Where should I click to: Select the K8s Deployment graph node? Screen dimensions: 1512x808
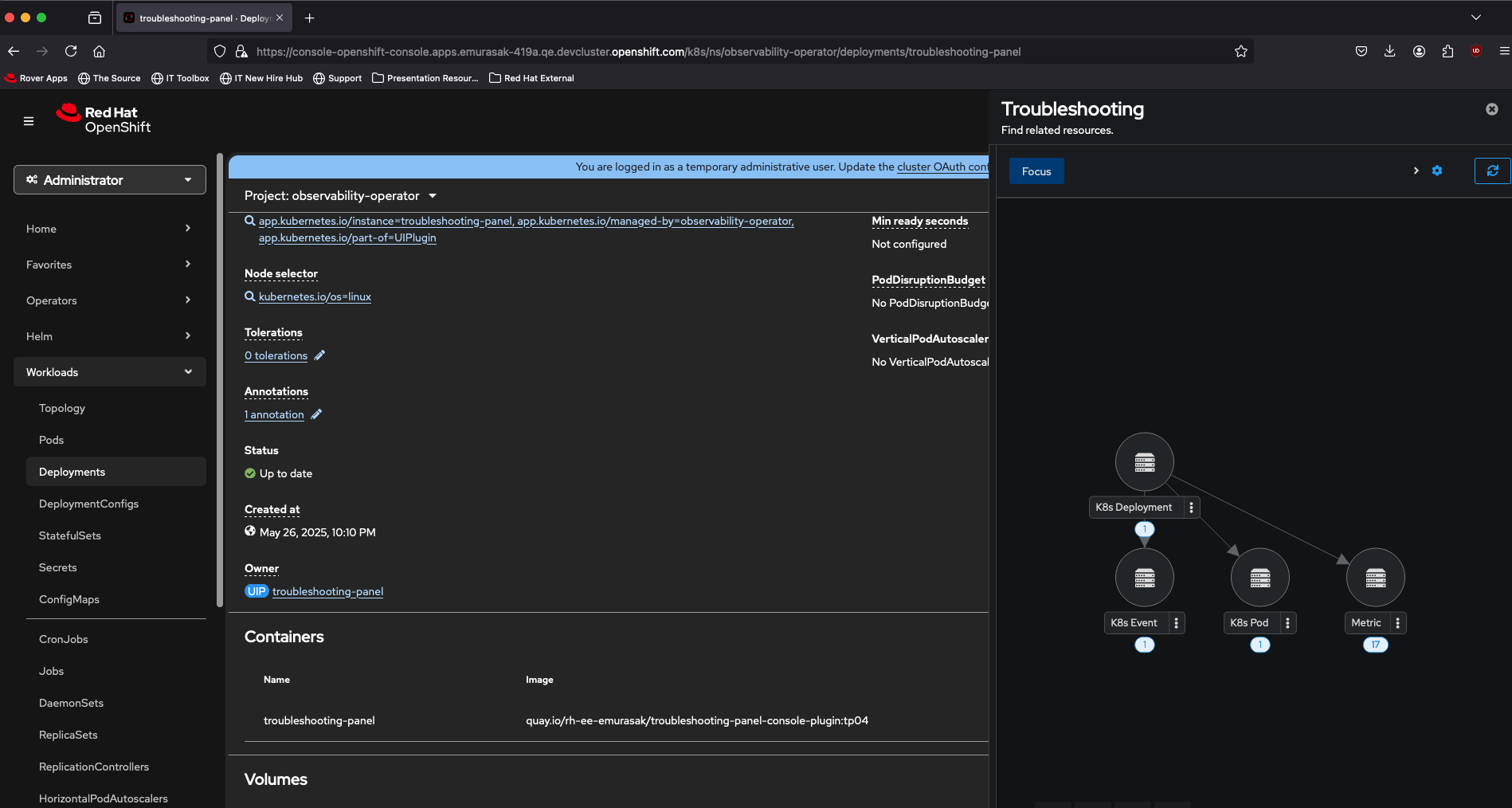coord(1145,462)
